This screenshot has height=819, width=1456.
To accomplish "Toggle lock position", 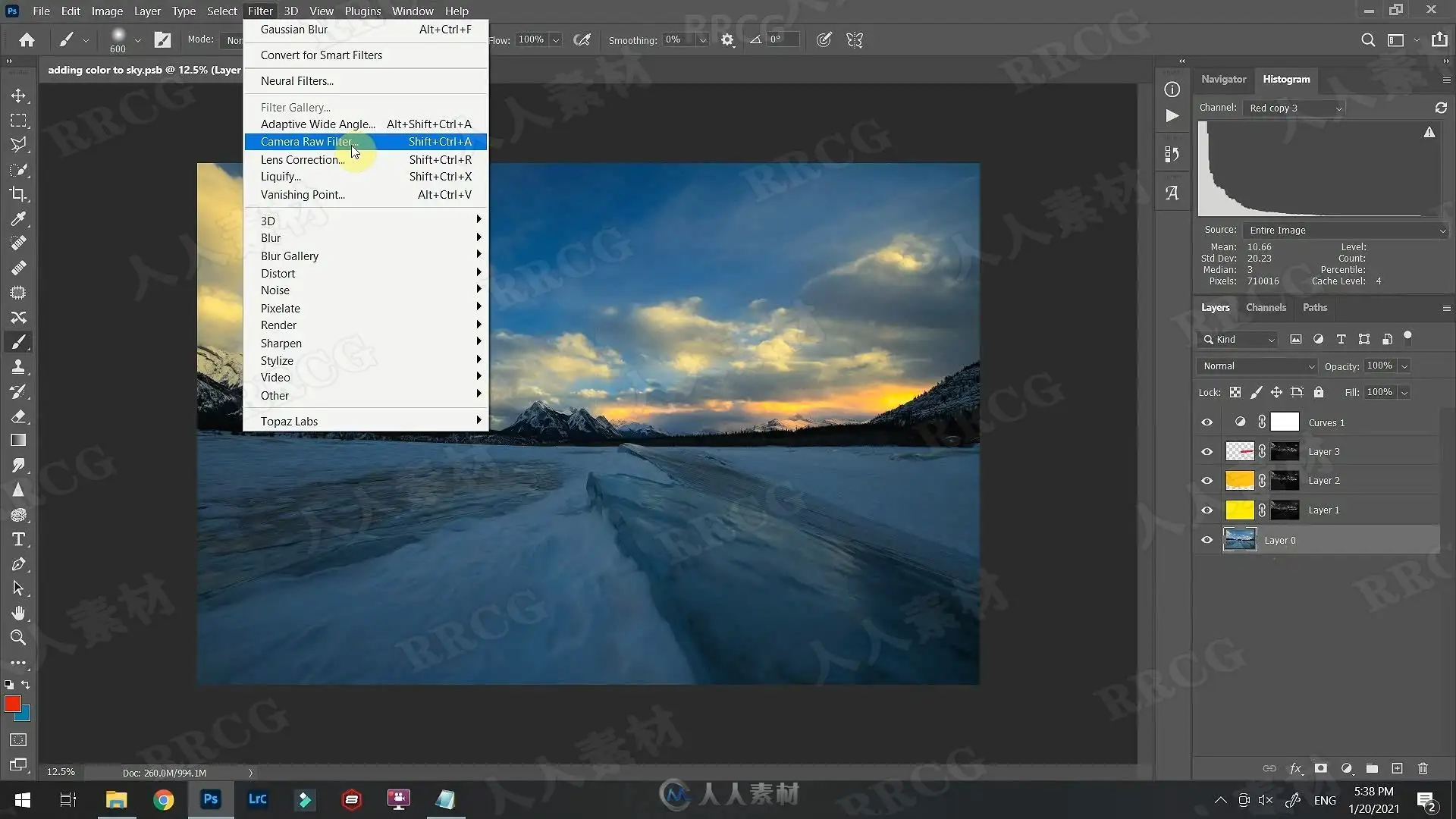I will tap(1276, 392).
